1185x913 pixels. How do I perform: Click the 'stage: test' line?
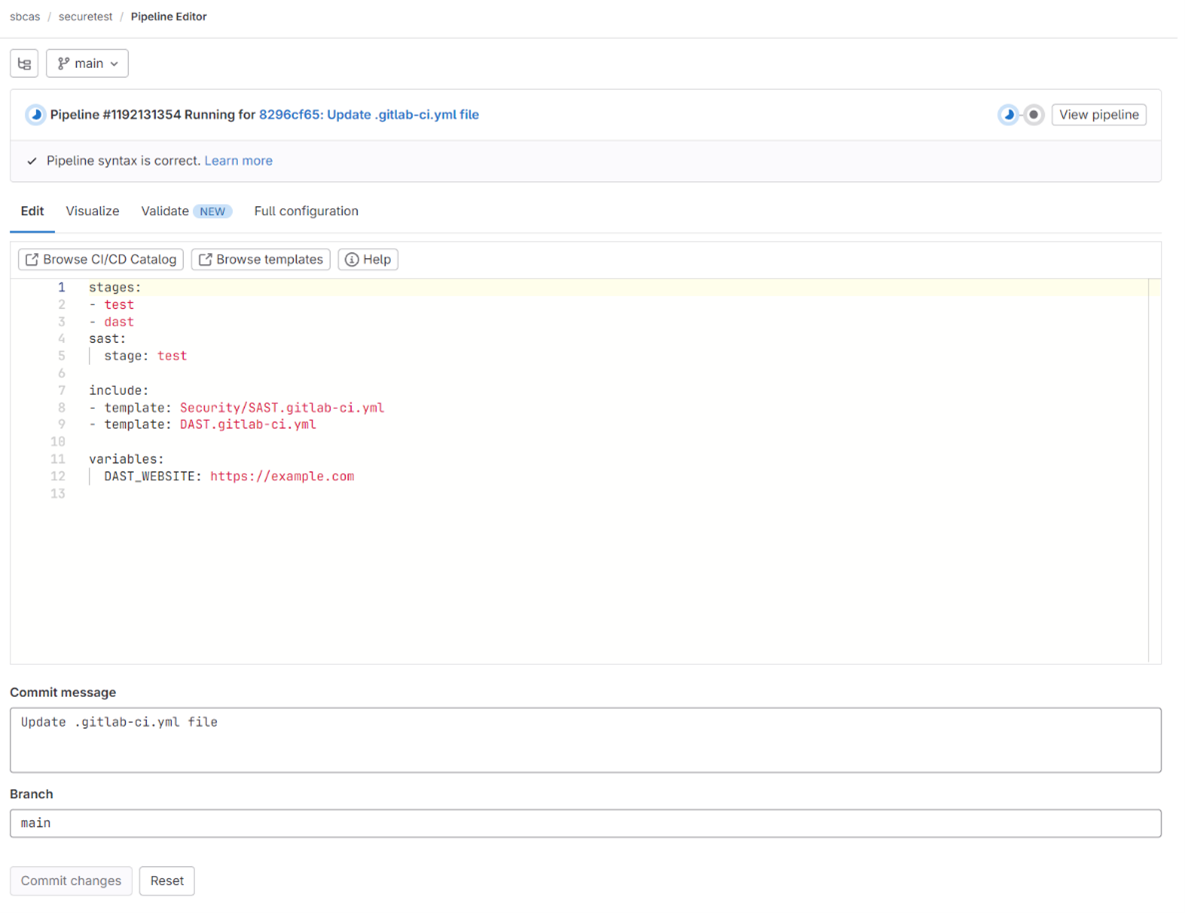[145, 356]
